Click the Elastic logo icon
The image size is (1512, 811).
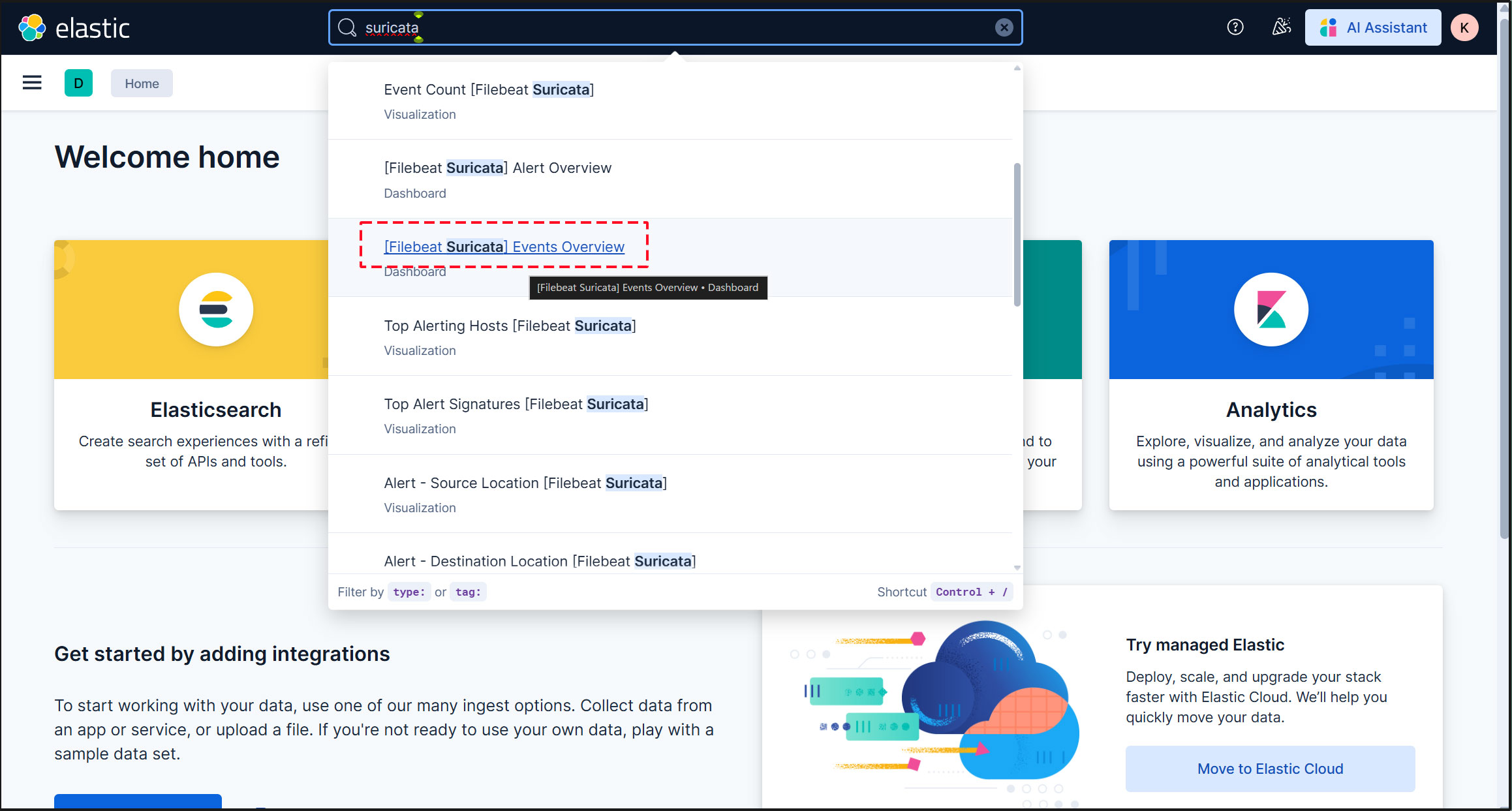(x=32, y=27)
